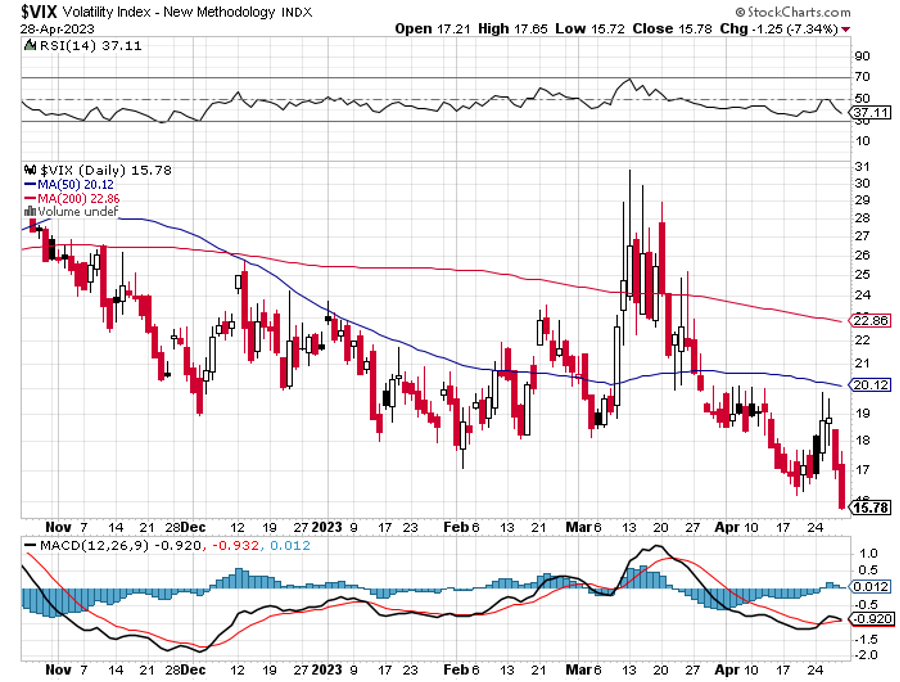Click 'Mar' on the price chart date axis
Image resolution: width=900 pixels, height=682 pixels.
point(579,527)
